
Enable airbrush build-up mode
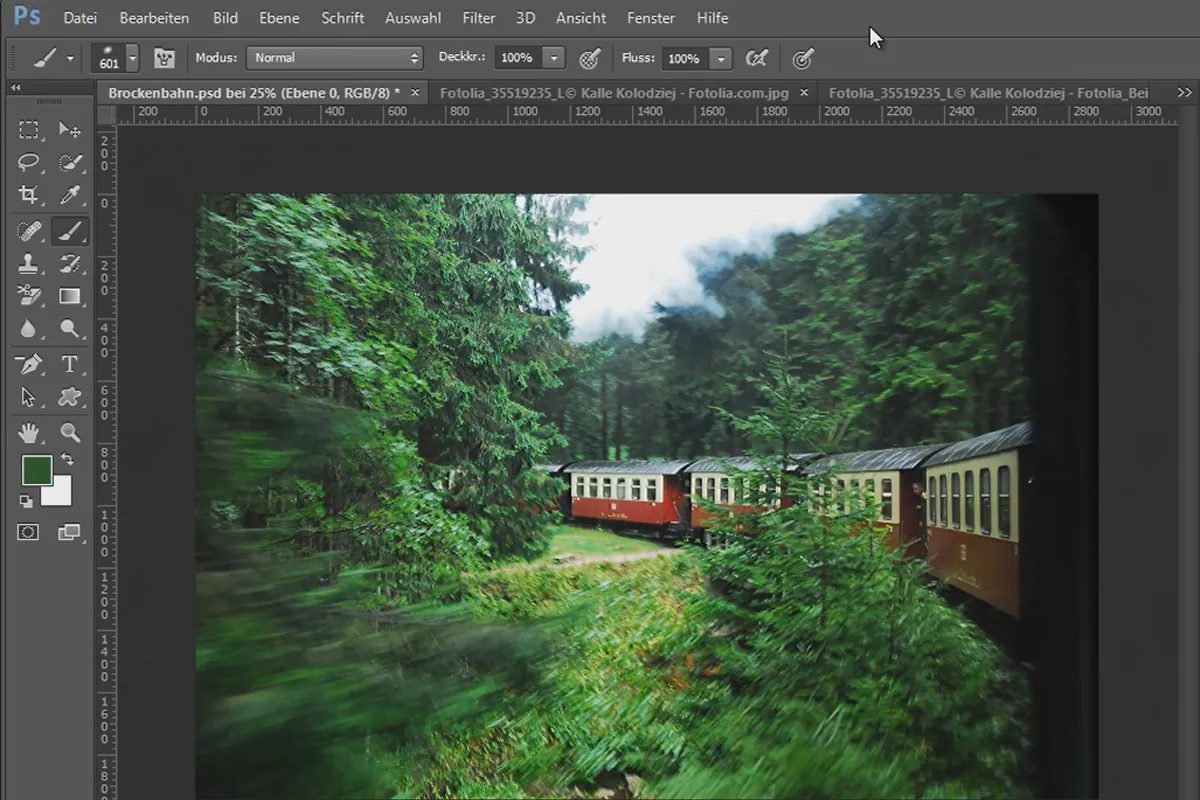[x=757, y=58]
